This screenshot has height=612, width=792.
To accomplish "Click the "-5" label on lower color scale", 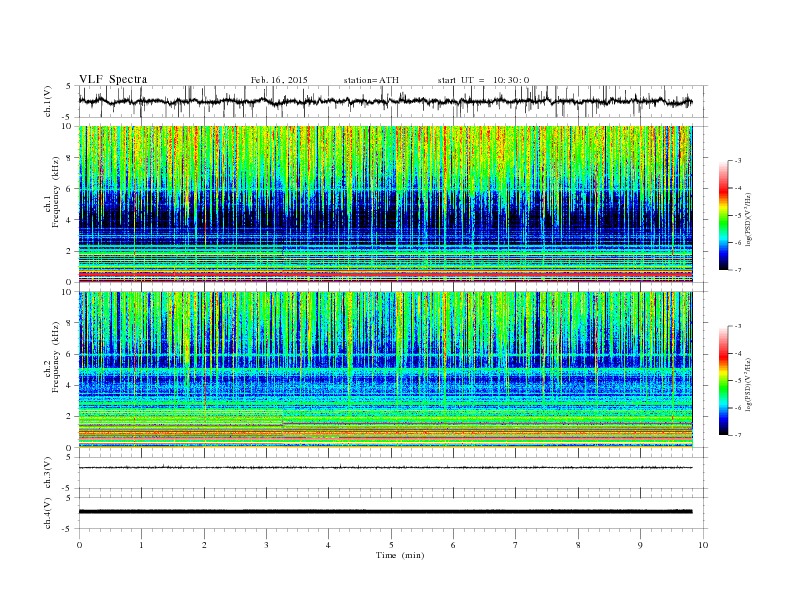I will click(x=738, y=380).
